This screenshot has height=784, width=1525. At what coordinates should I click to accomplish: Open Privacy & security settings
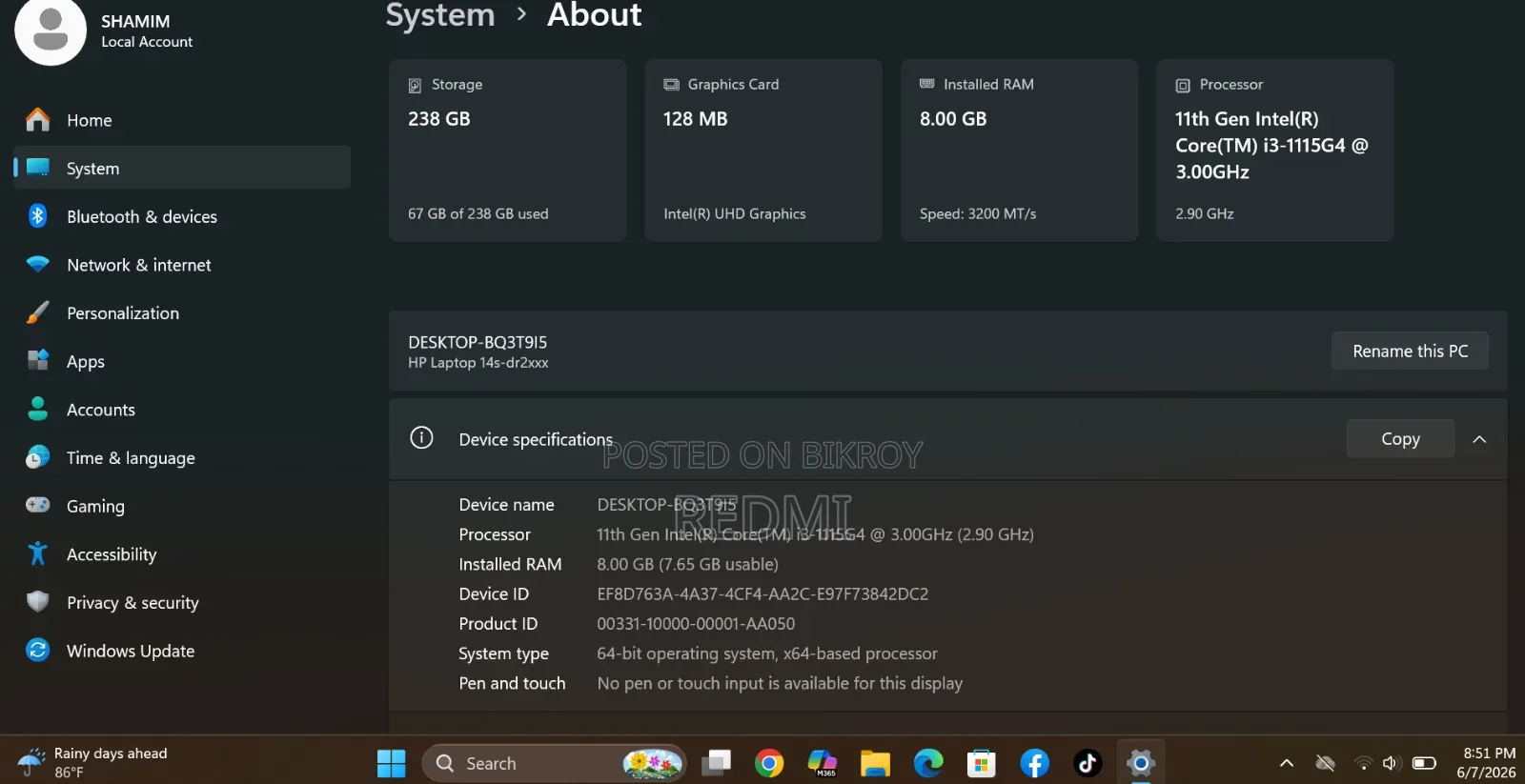181,603
